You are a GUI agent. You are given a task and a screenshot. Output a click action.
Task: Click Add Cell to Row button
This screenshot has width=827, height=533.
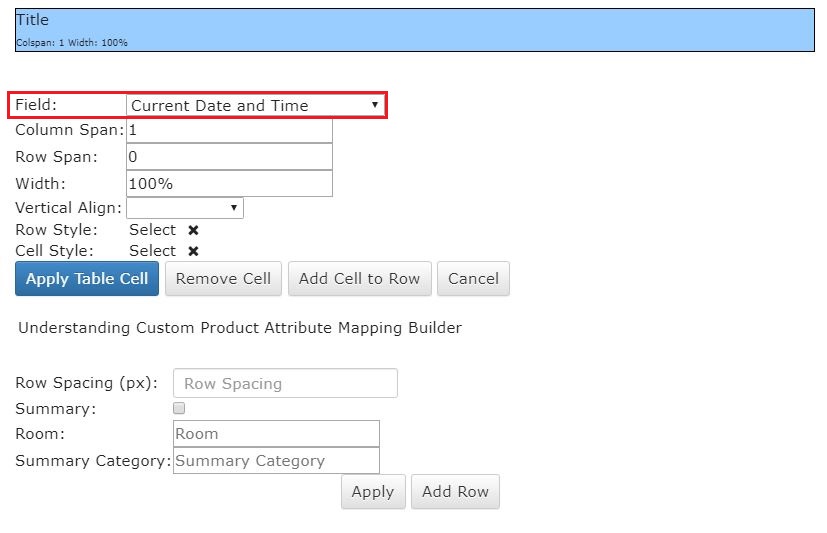tap(360, 278)
